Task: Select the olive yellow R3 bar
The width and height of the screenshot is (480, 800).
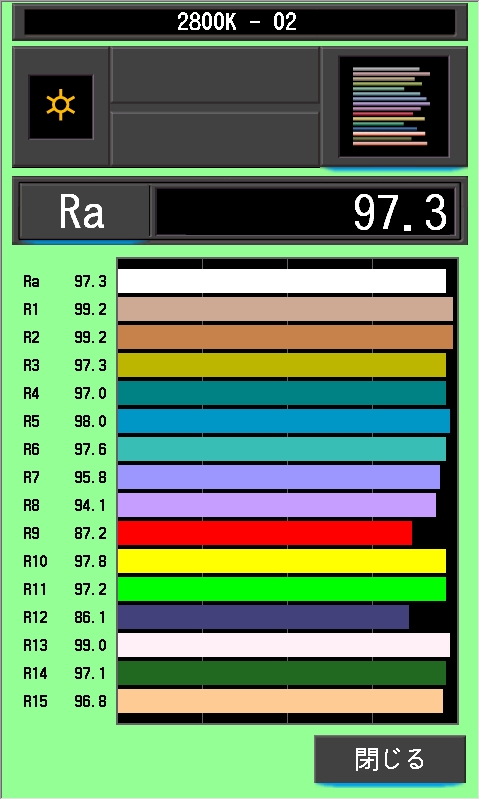Action: (x=282, y=365)
